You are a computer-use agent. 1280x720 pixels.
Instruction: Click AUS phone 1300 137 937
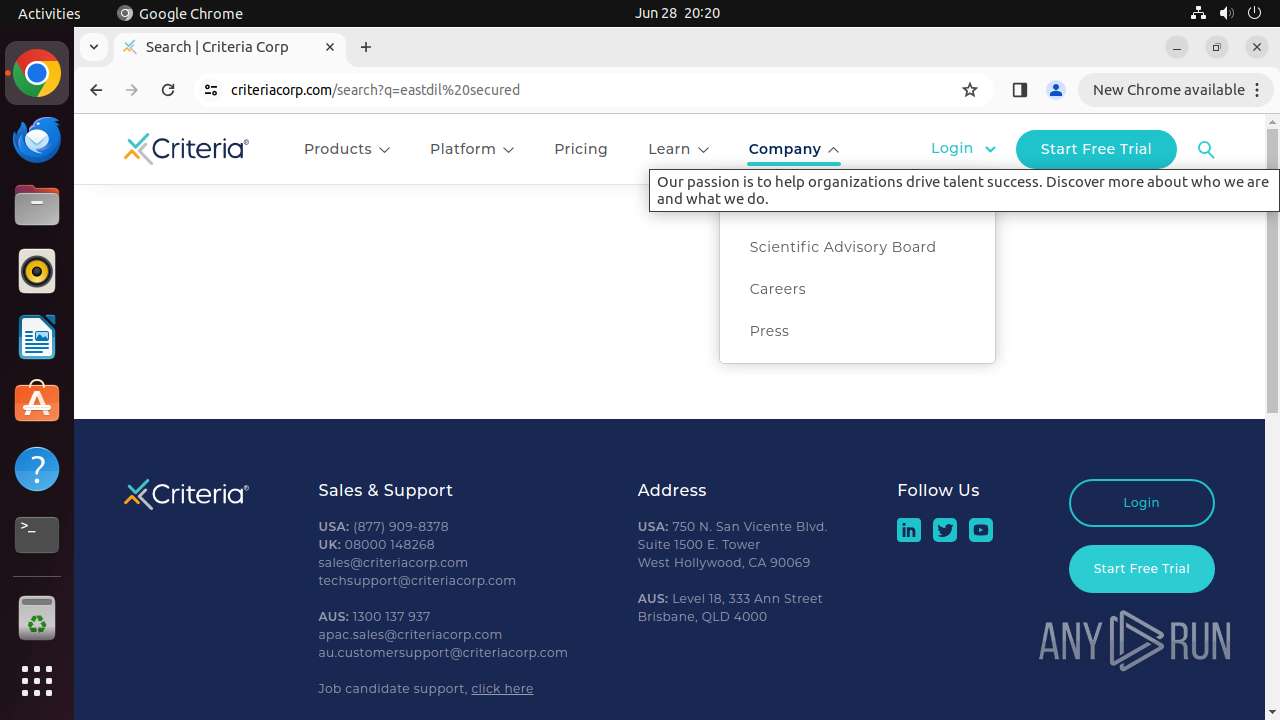[x=391, y=617]
